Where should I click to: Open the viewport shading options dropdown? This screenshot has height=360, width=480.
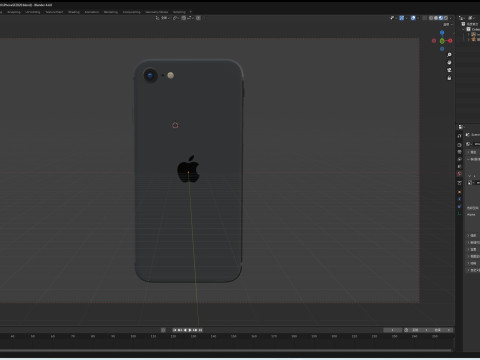click(451, 18)
